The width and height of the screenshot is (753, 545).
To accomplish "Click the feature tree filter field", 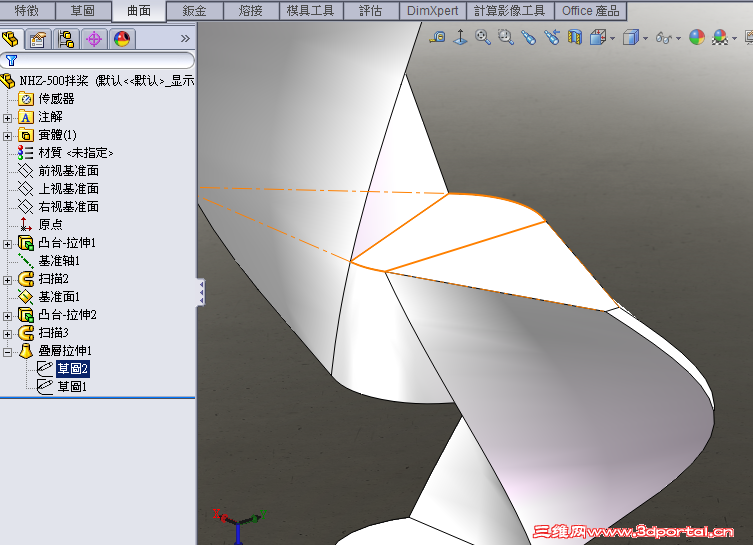I will click(x=97, y=61).
